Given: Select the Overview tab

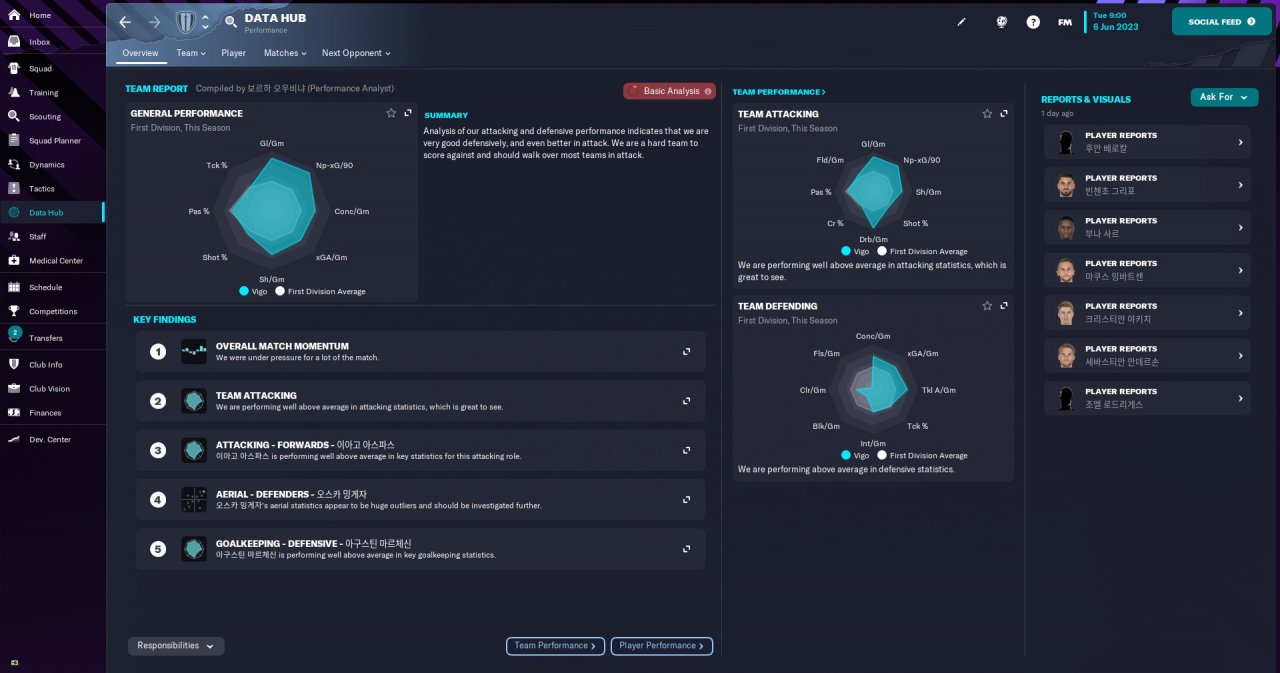Looking at the screenshot, I should (x=140, y=53).
